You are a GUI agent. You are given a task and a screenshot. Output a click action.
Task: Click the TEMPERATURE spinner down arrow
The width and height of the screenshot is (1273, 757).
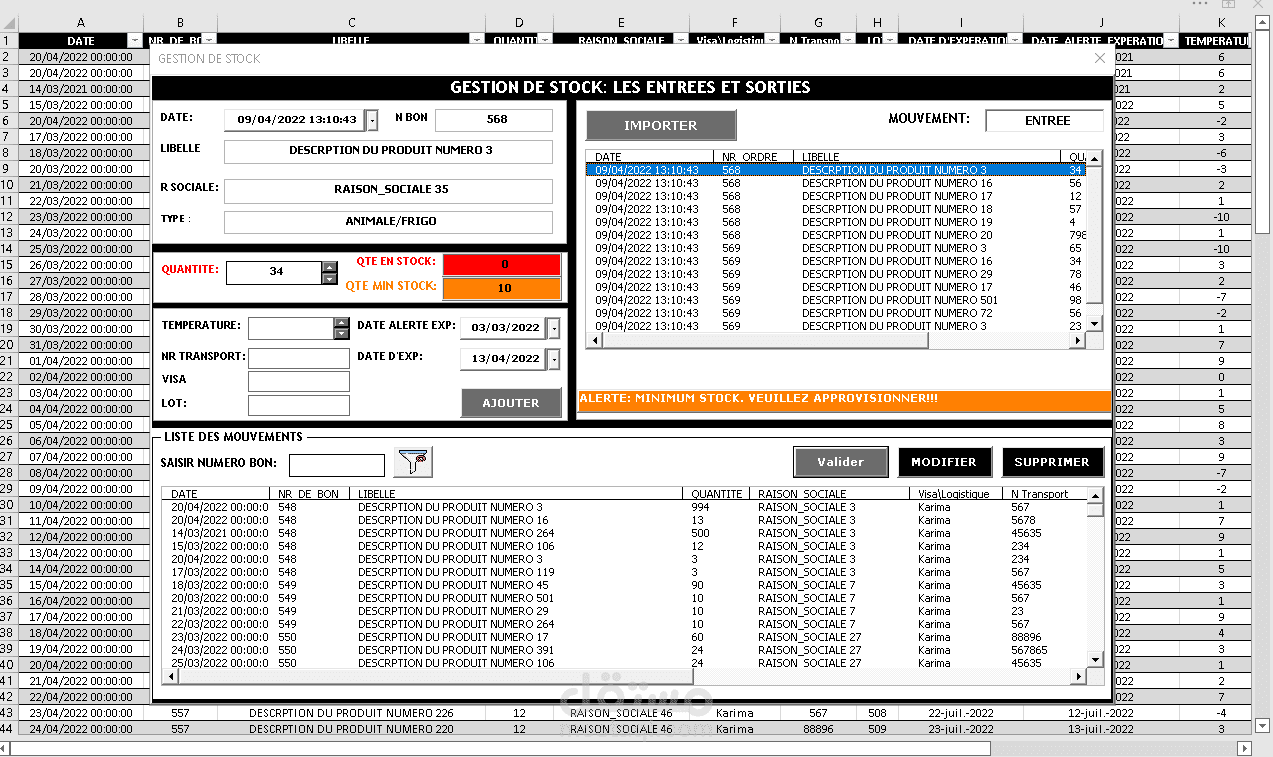[x=341, y=335]
